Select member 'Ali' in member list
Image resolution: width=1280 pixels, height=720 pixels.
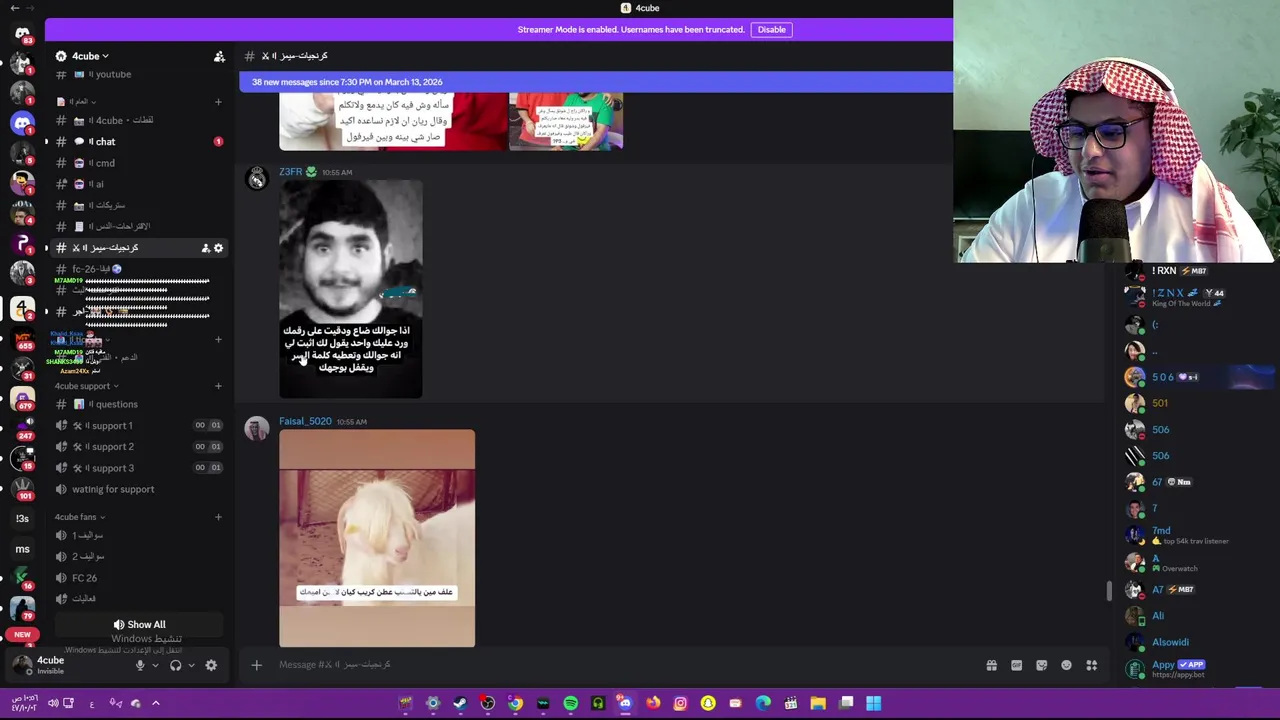coord(1195,616)
